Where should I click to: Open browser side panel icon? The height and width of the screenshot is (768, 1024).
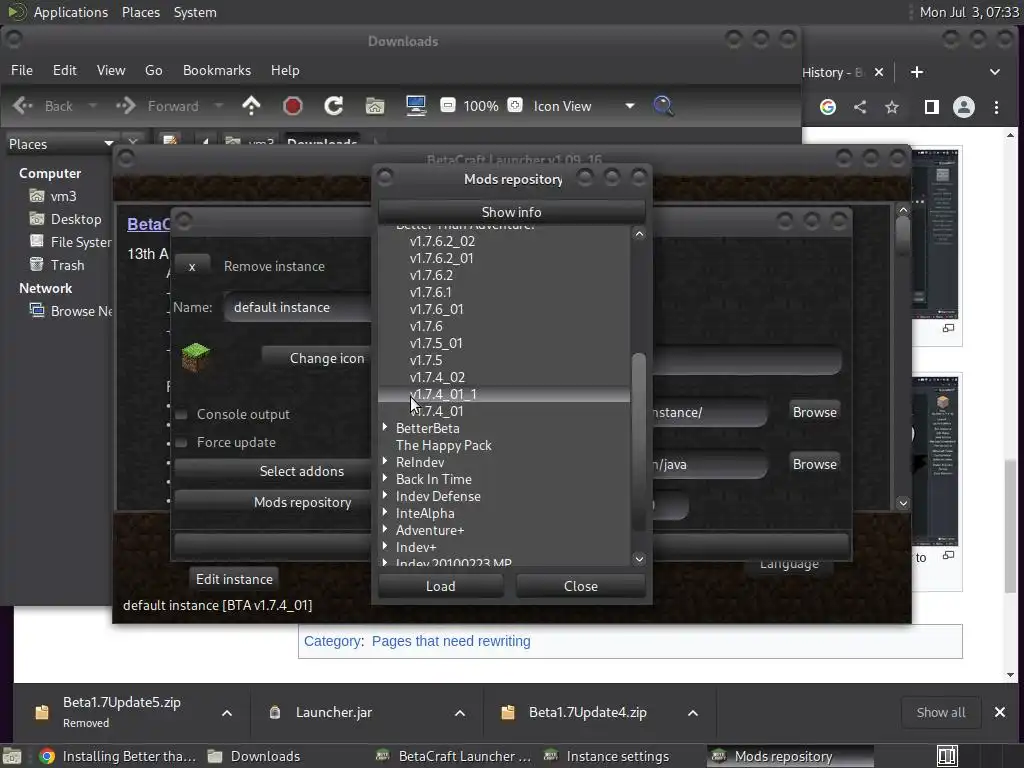[x=932, y=107]
